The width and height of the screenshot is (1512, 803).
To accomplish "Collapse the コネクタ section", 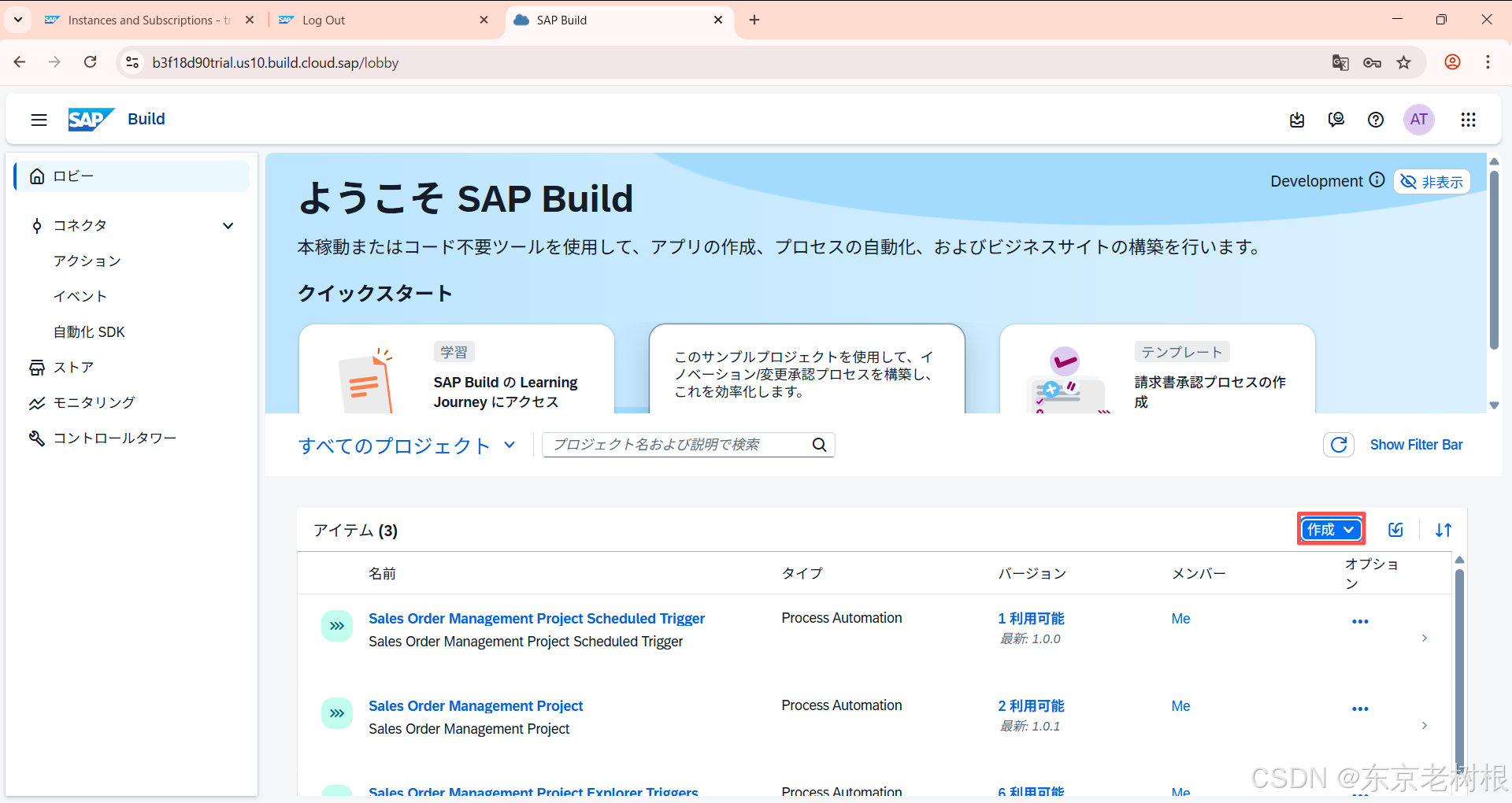I will coord(228,226).
